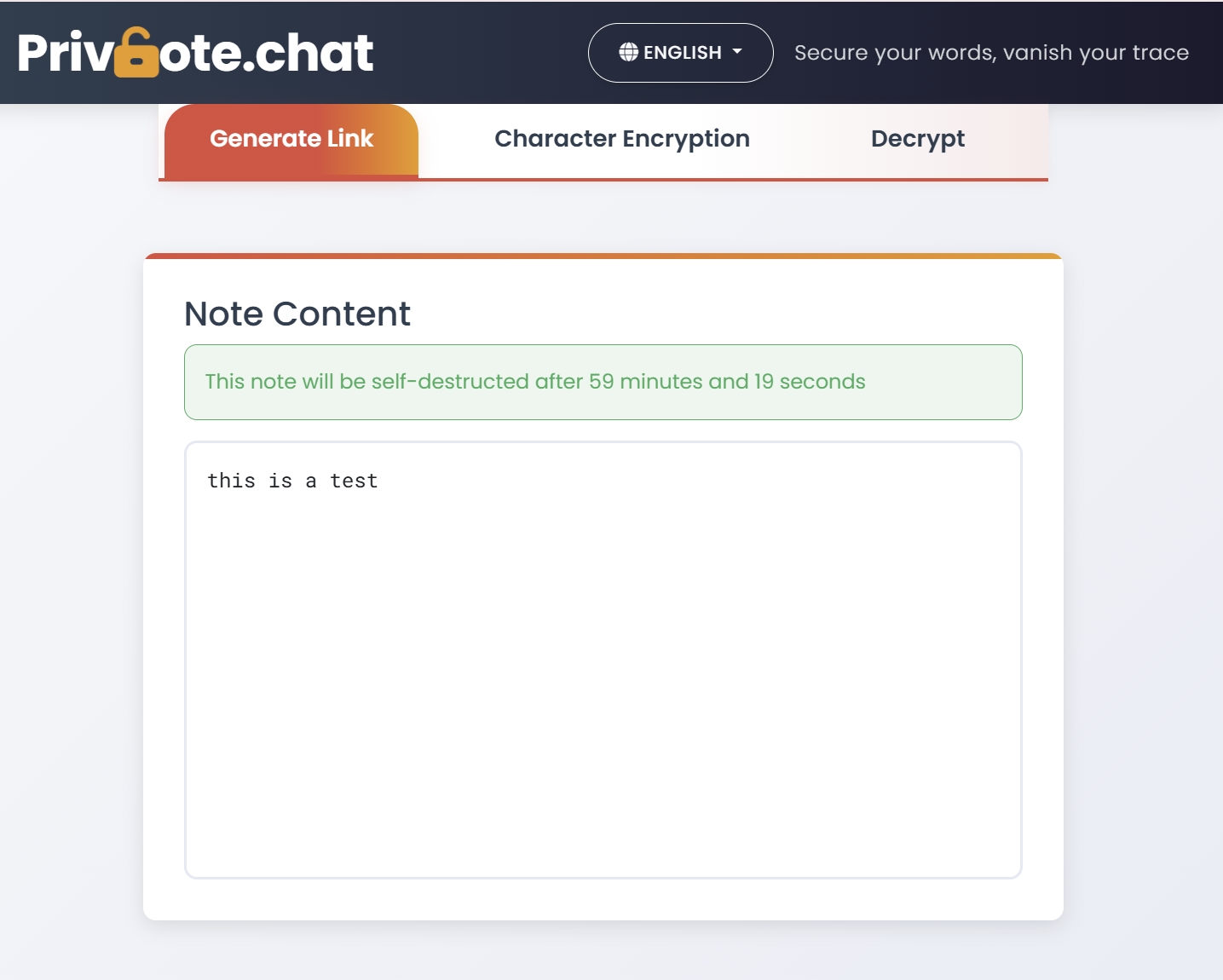Click the active tab's red underline indicator
This screenshot has height=980, width=1223.
tap(291, 179)
